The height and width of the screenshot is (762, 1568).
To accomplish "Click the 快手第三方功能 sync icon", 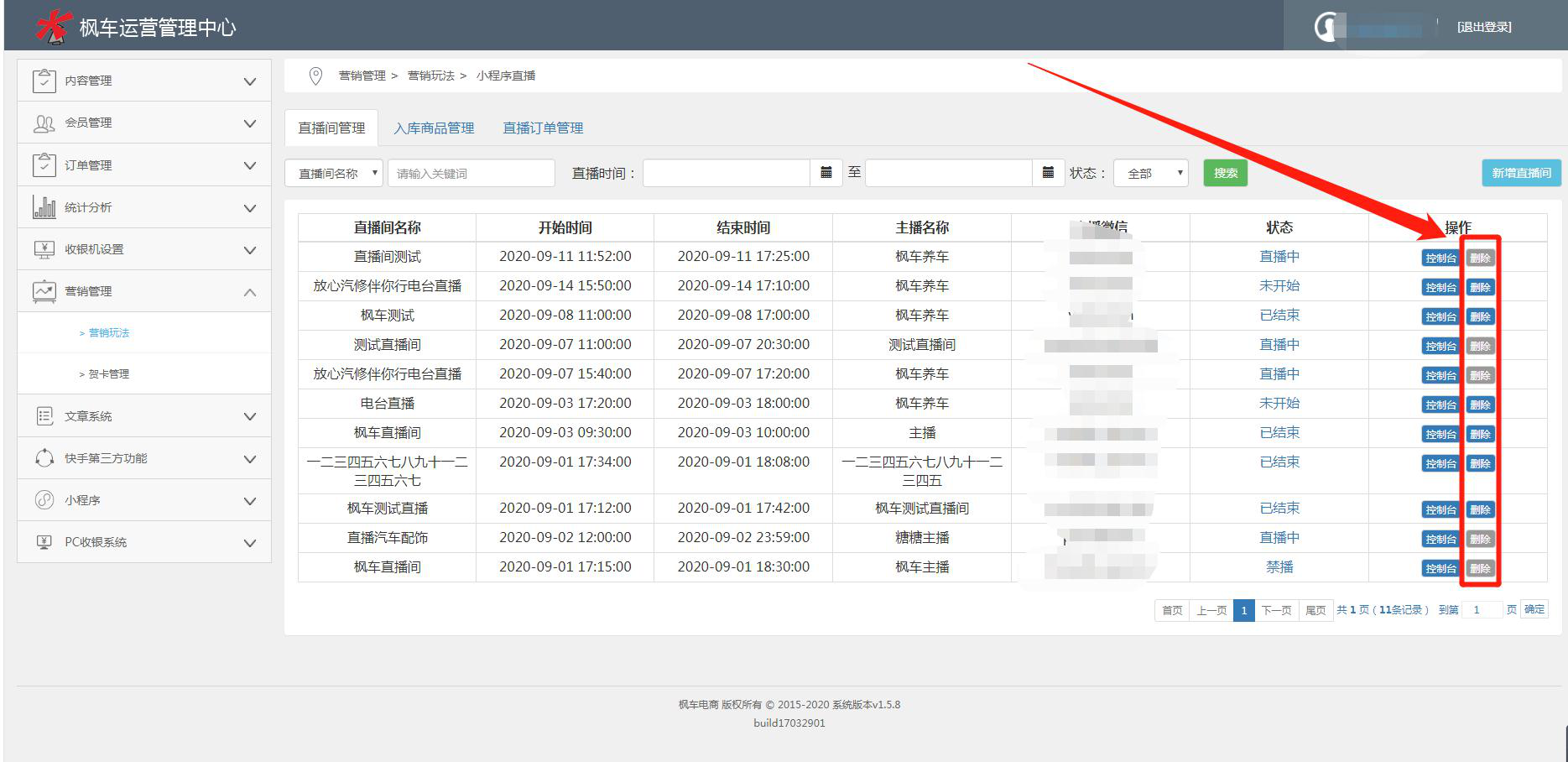I will click(x=44, y=458).
